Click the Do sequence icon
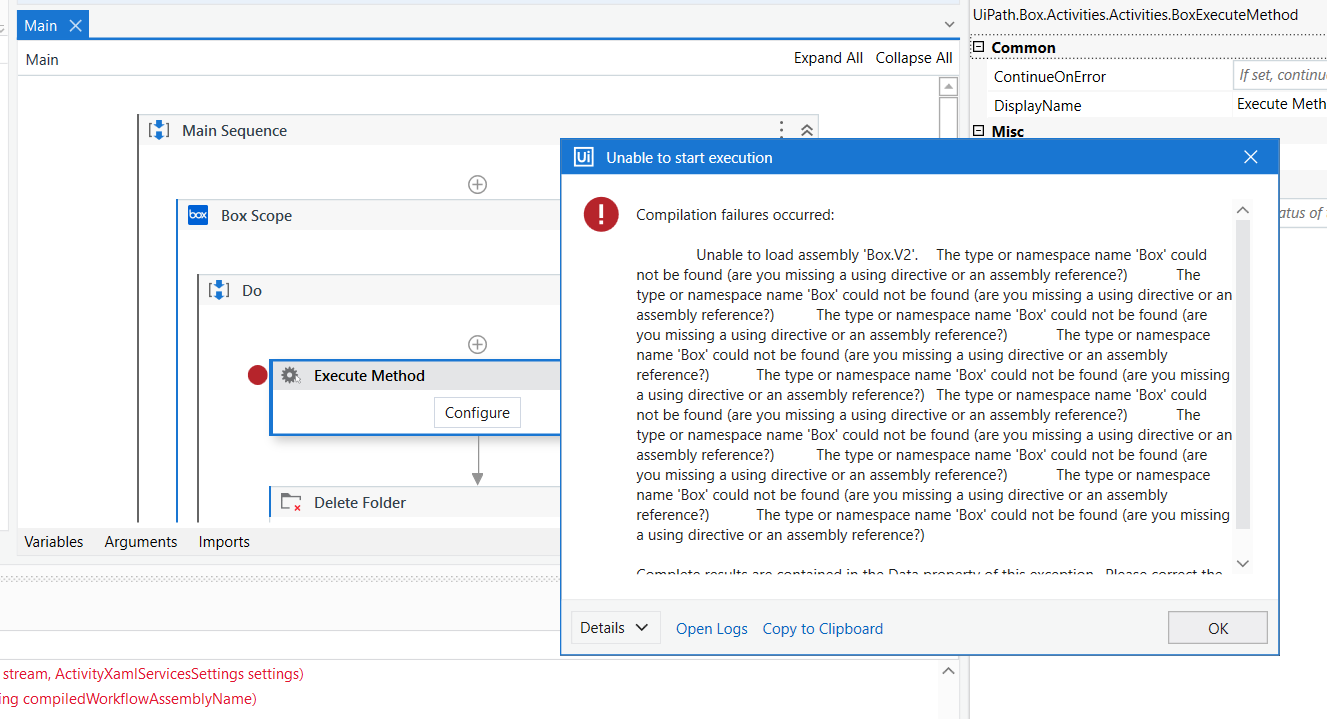Screen dimensions: 1327x719 (x=219, y=290)
